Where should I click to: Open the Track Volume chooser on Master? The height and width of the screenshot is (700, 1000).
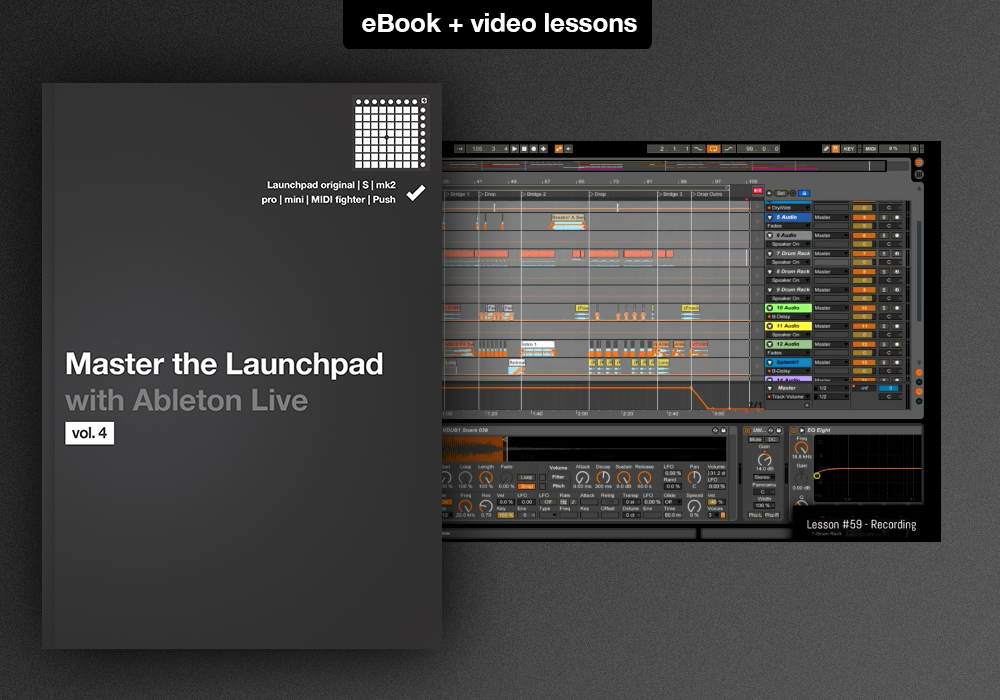[x=788, y=397]
